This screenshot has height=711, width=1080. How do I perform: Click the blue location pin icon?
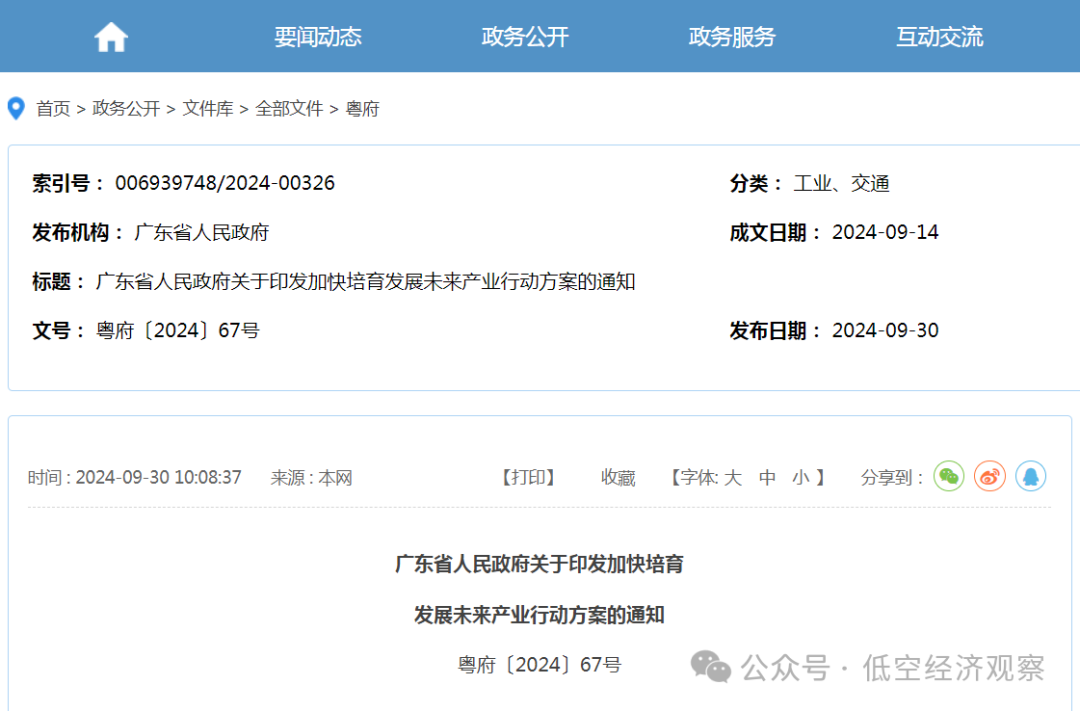coord(16,109)
